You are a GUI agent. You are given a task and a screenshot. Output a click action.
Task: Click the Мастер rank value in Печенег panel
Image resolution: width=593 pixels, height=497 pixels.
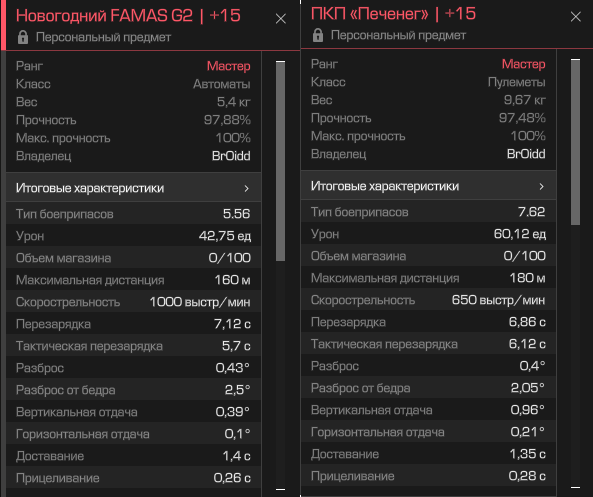(523, 64)
